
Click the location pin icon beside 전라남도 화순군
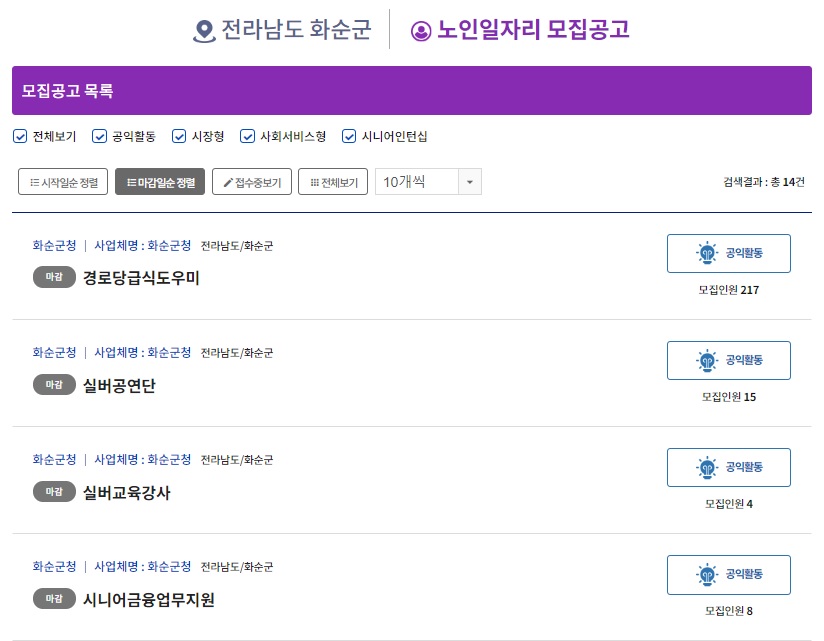click(204, 30)
